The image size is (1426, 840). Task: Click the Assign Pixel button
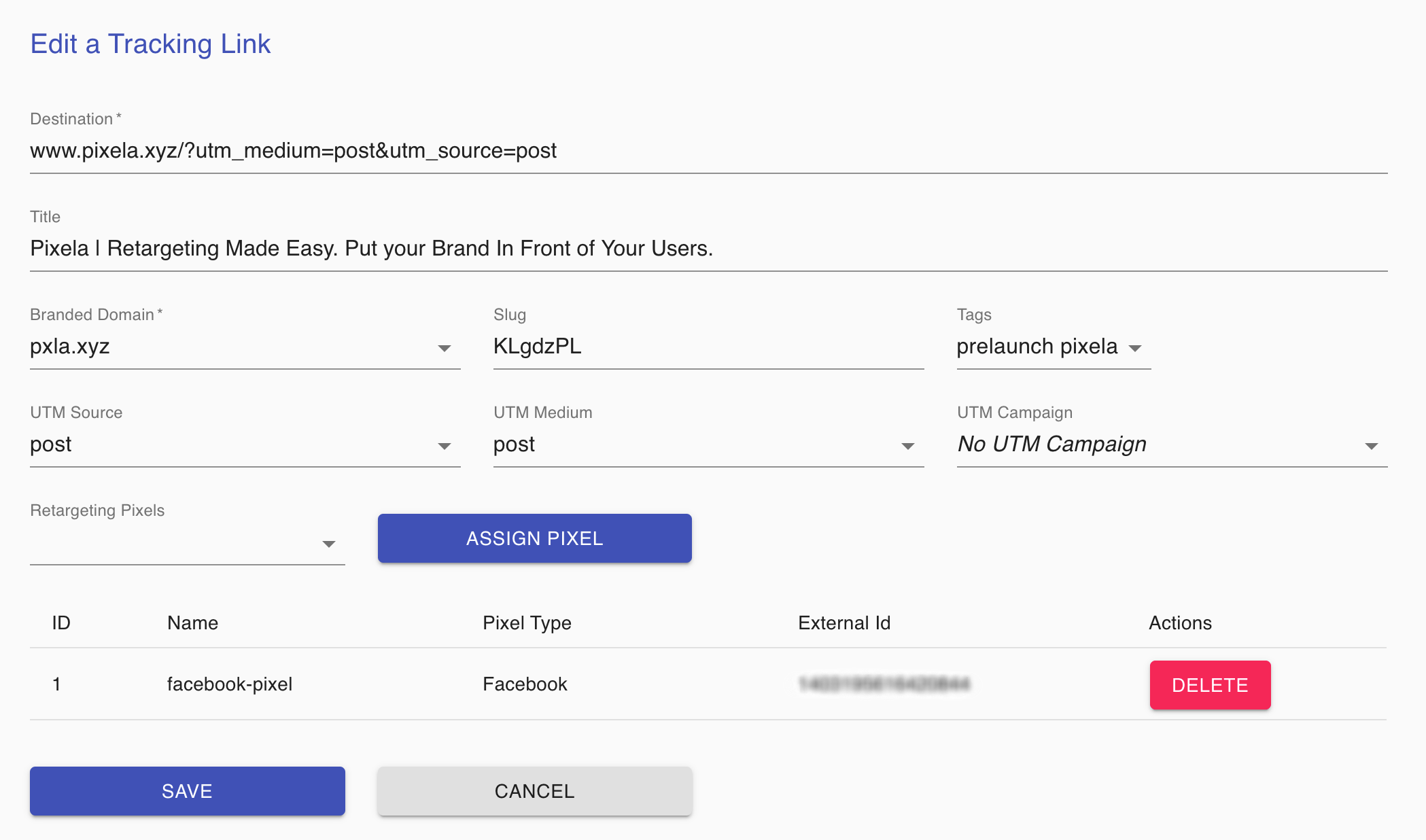(x=534, y=538)
